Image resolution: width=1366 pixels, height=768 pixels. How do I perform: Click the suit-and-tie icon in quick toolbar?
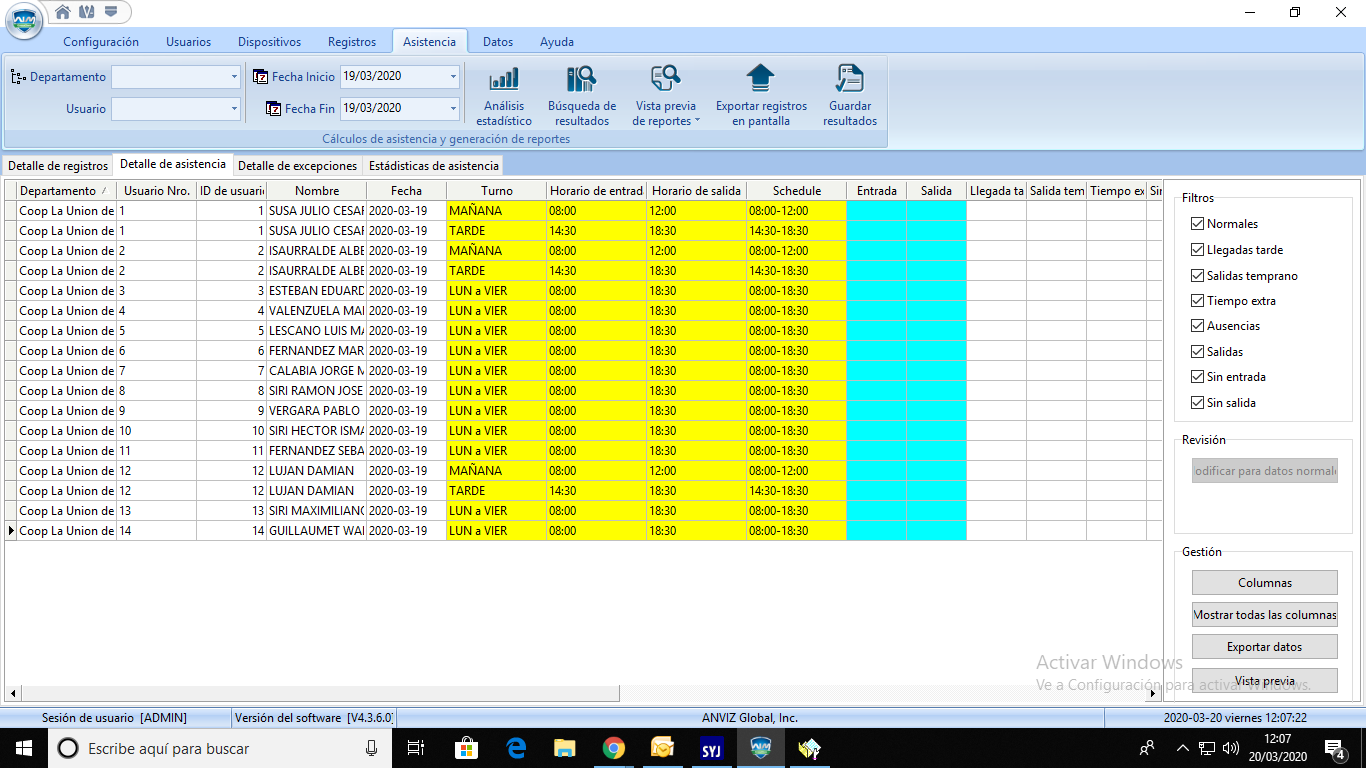[87, 12]
